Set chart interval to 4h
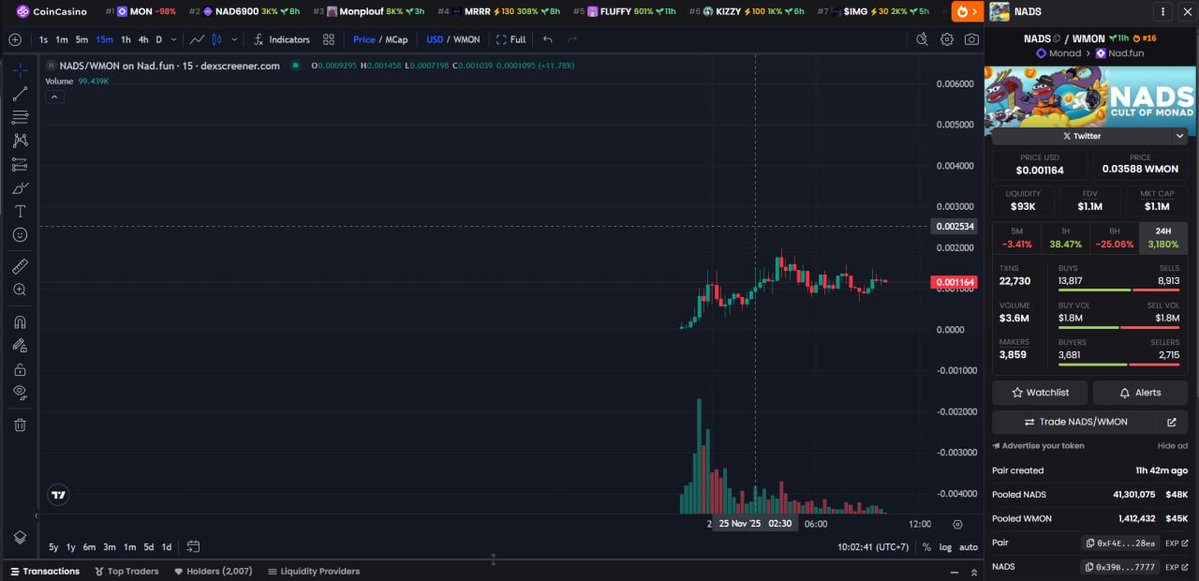Image resolution: width=1199 pixels, height=581 pixels. click(143, 40)
